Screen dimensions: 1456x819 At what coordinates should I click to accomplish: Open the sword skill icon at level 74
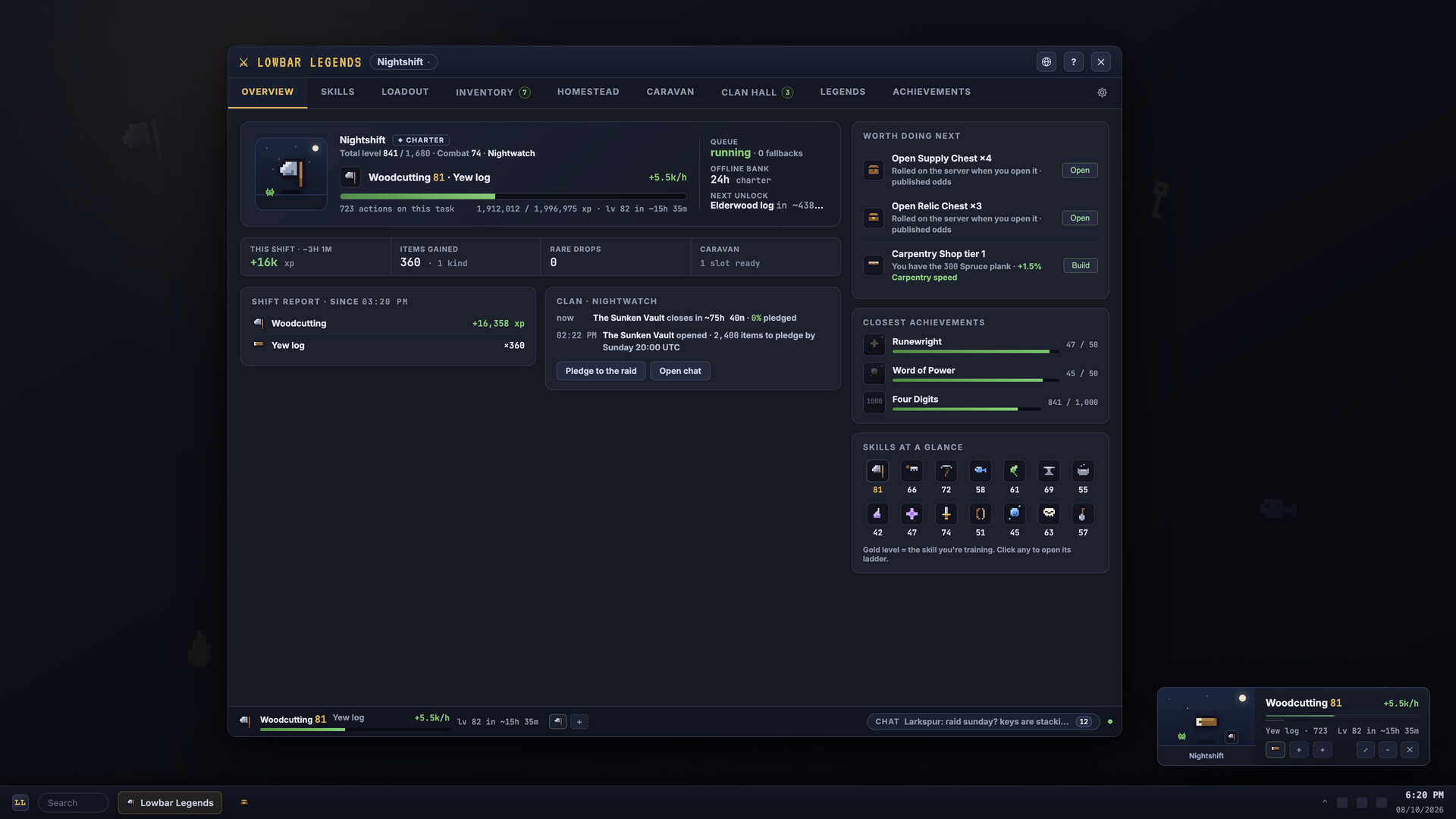pos(946,514)
